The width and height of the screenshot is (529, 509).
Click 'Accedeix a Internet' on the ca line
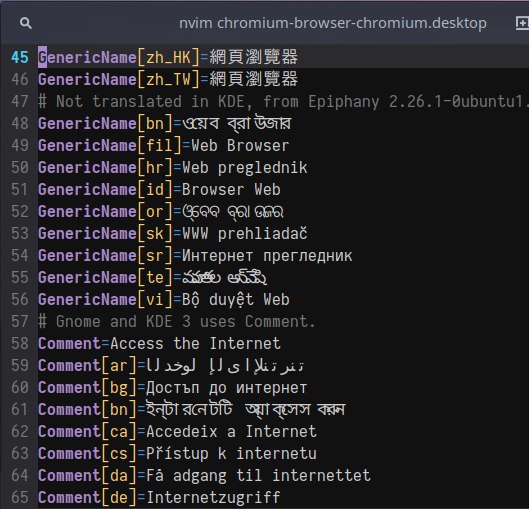coord(231,432)
